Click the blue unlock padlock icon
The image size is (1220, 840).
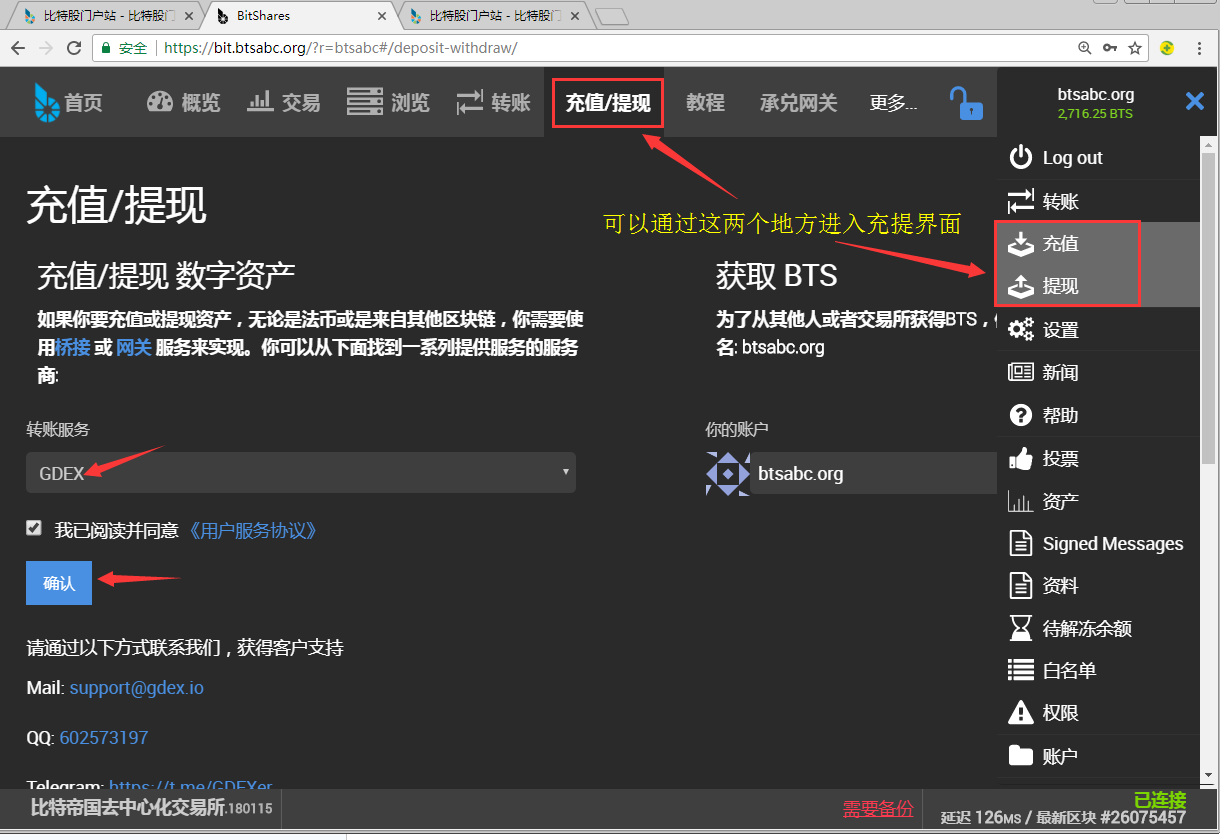(x=965, y=103)
